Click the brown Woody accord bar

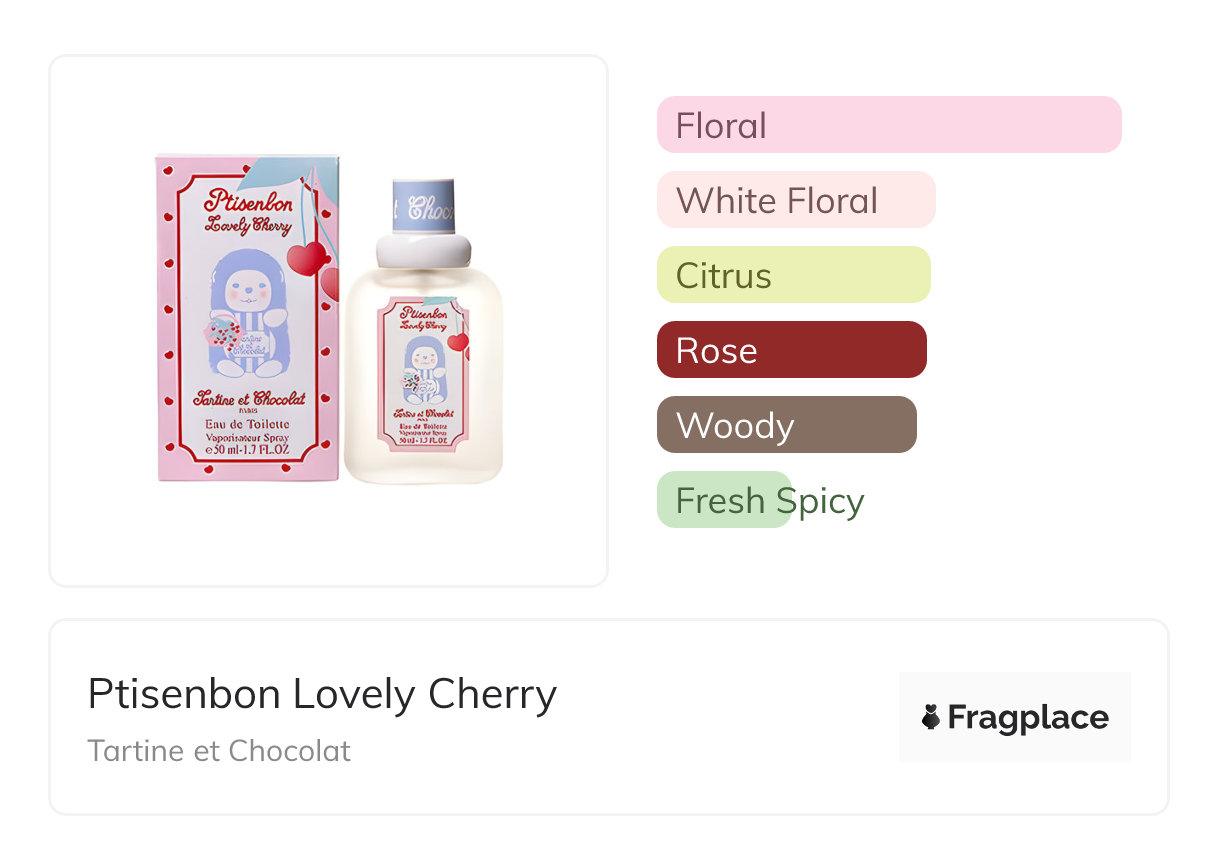click(x=786, y=425)
